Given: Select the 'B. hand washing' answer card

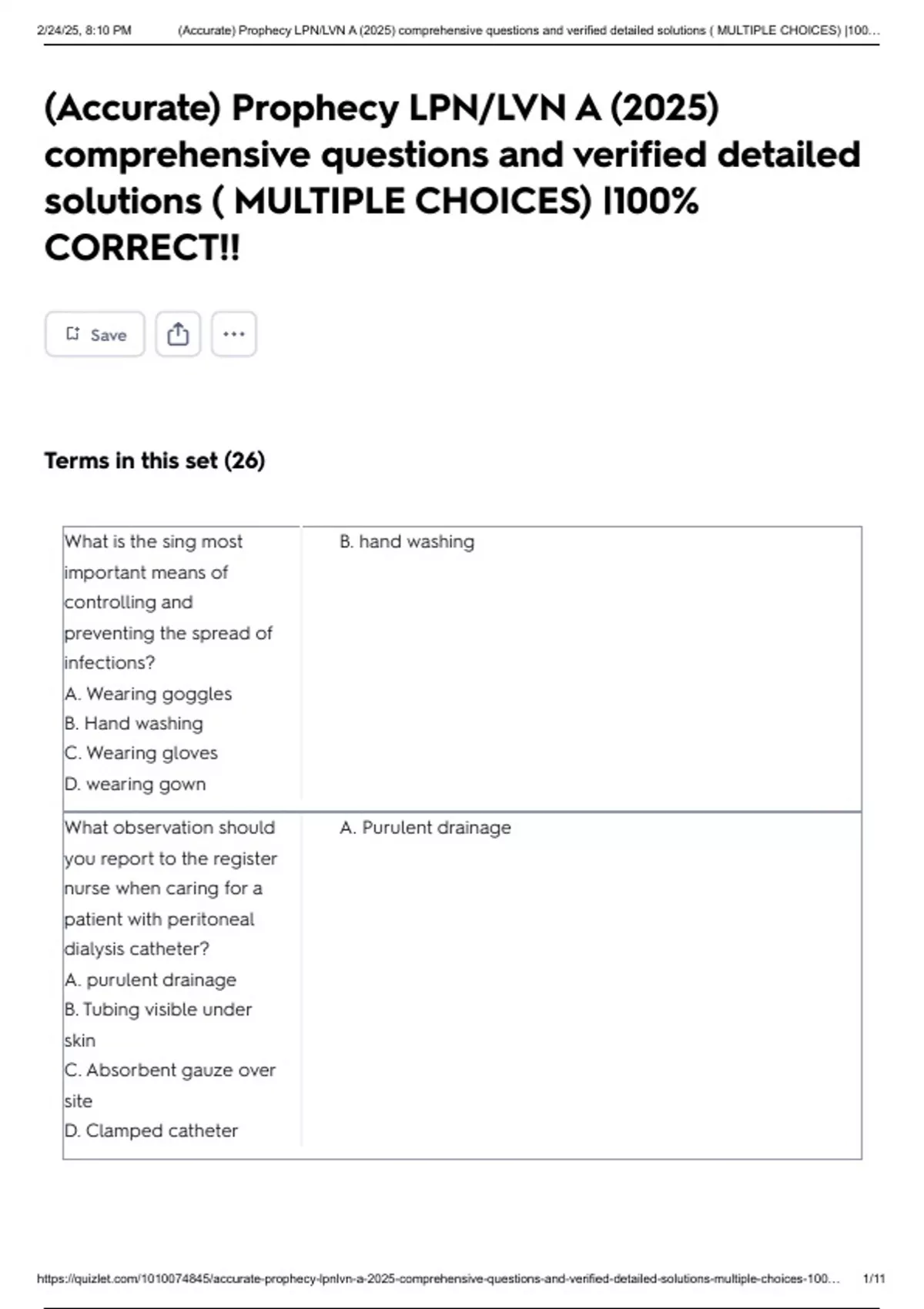Looking at the screenshot, I should [x=581, y=668].
